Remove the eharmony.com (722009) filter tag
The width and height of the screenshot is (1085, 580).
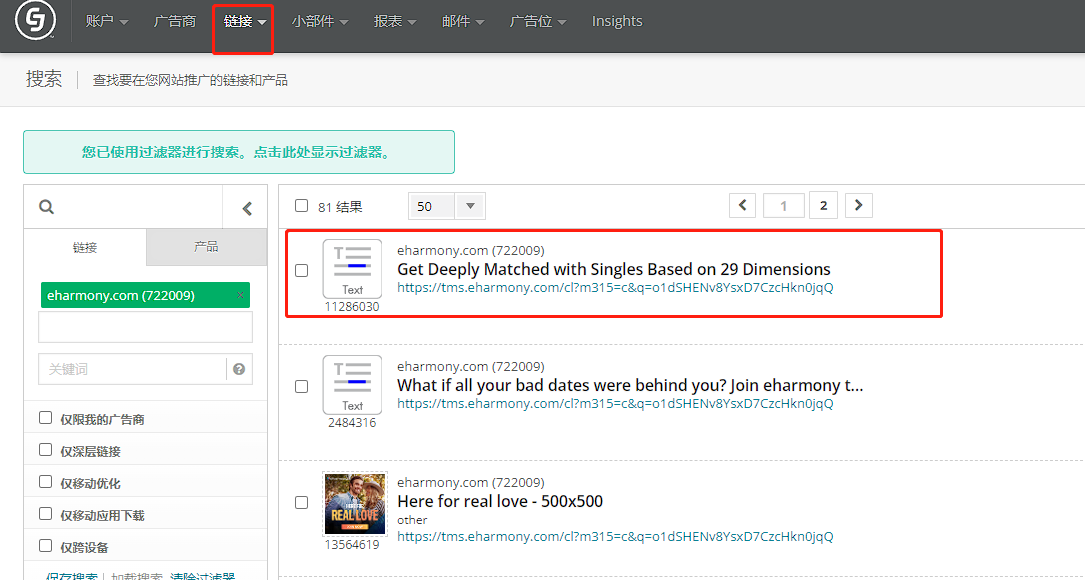point(240,296)
